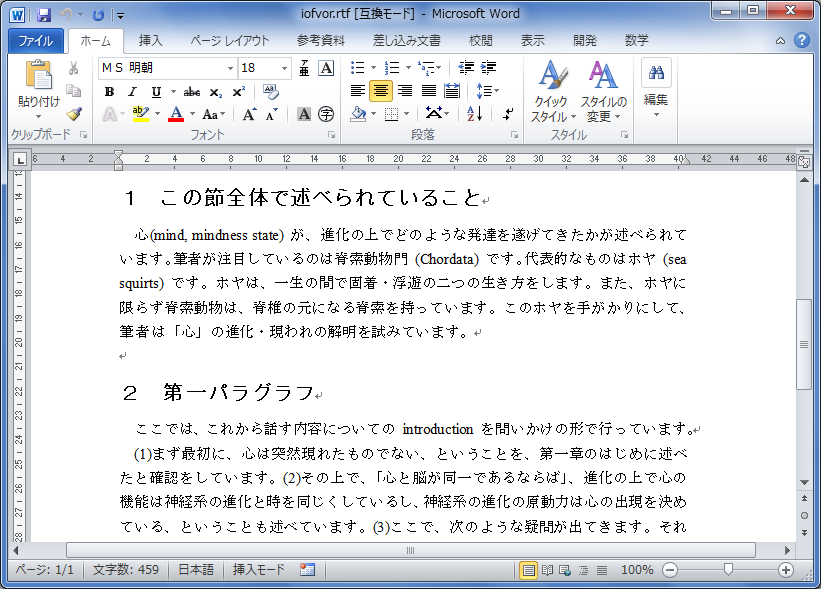The image size is (821, 589).
Task: Toggle center text alignment
Action: pyautogui.click(x=380, y=91)
